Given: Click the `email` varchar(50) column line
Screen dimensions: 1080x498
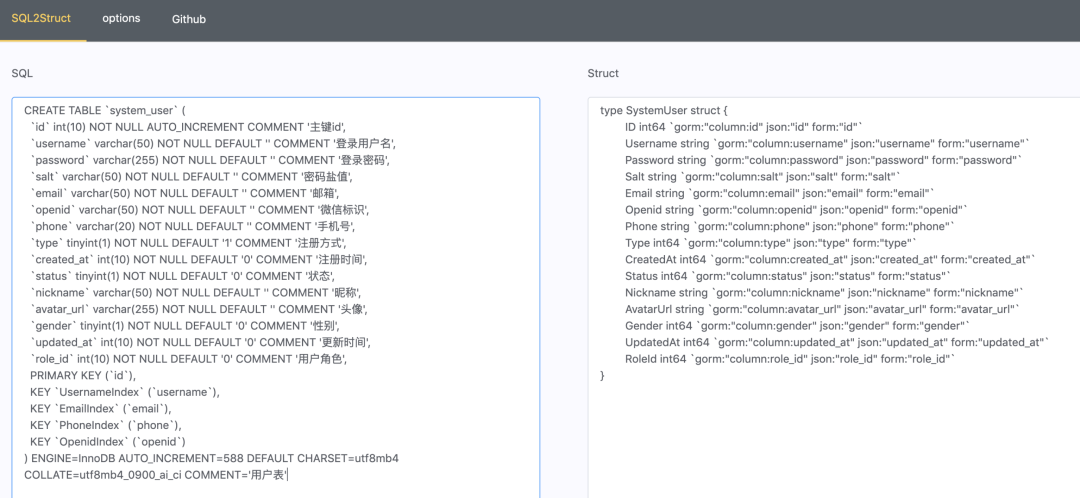Looking at the screenshot, I should [x=185, y=193].
